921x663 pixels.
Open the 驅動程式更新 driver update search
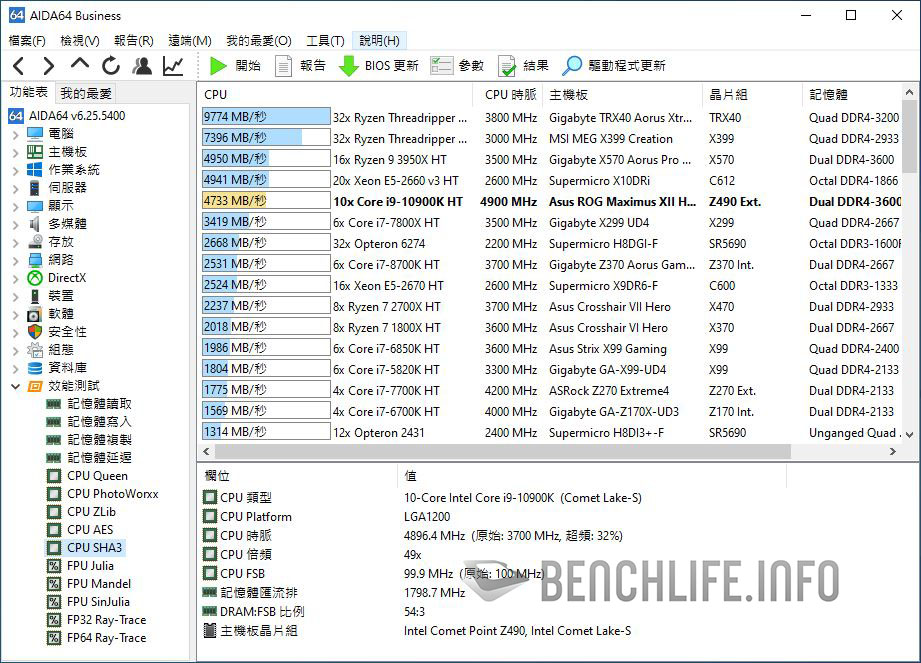[x=613, y=66]
